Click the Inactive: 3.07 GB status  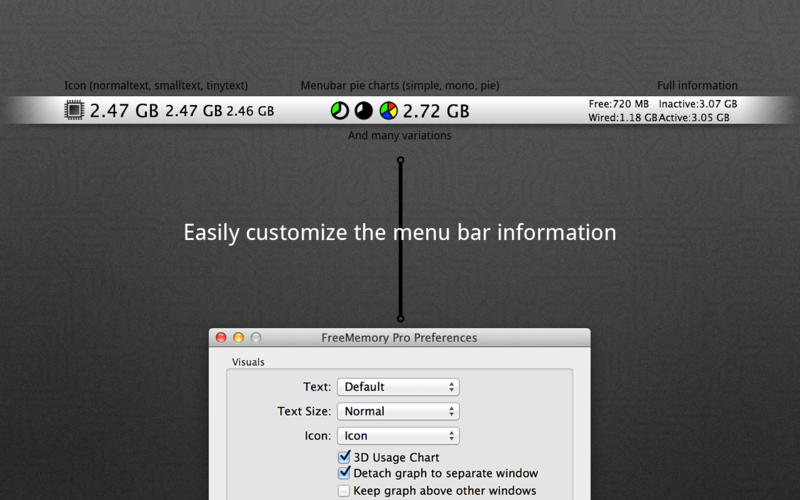tap(697, 104)
